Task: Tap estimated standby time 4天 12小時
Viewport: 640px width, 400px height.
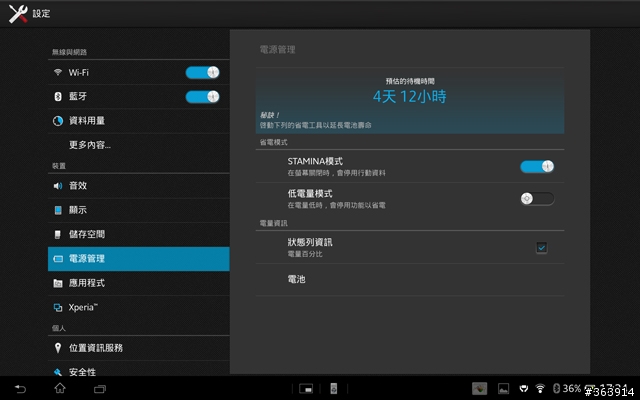Action: click(409, 97)
